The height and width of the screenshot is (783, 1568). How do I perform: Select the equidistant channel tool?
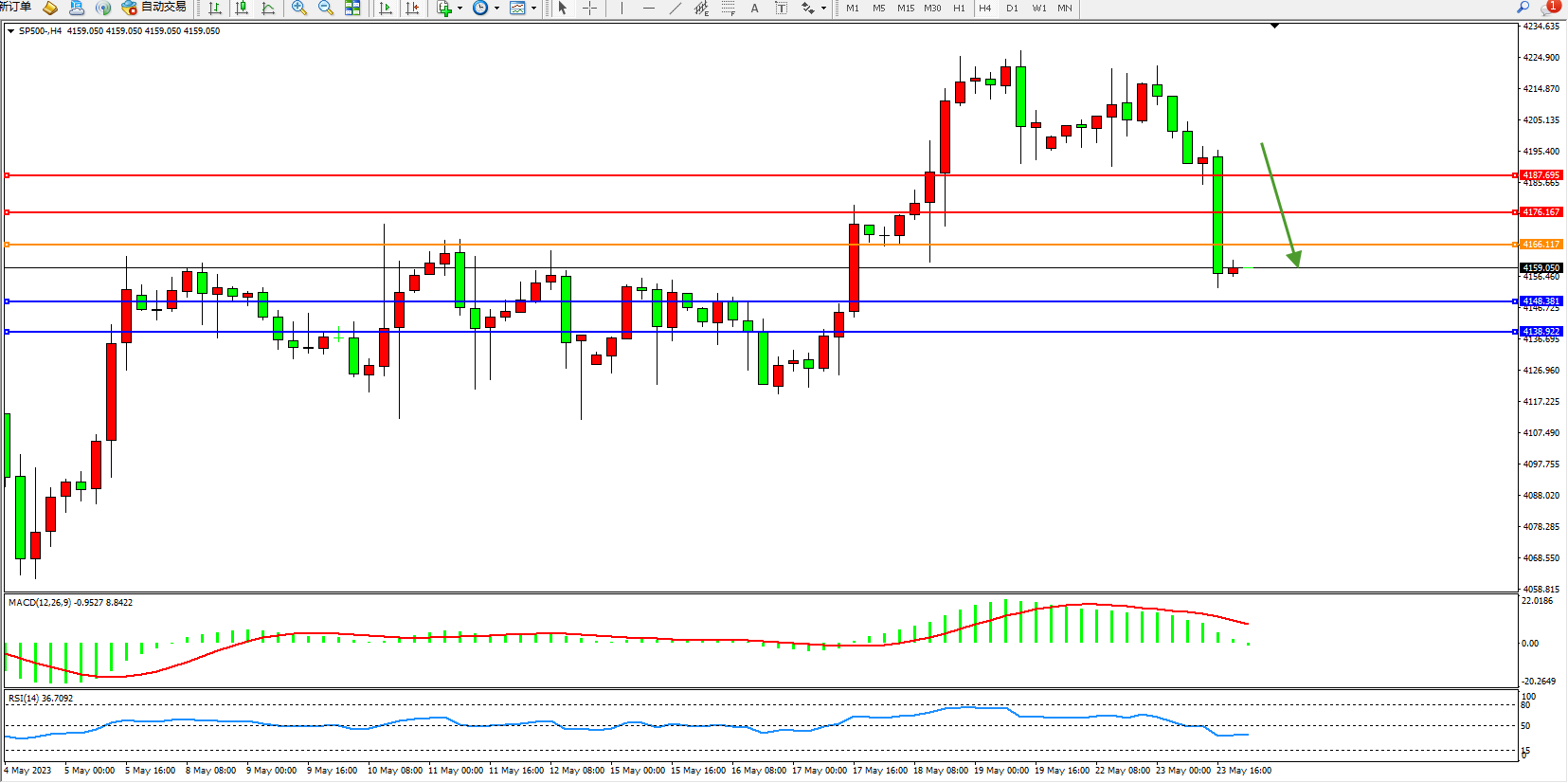point(701,9)
